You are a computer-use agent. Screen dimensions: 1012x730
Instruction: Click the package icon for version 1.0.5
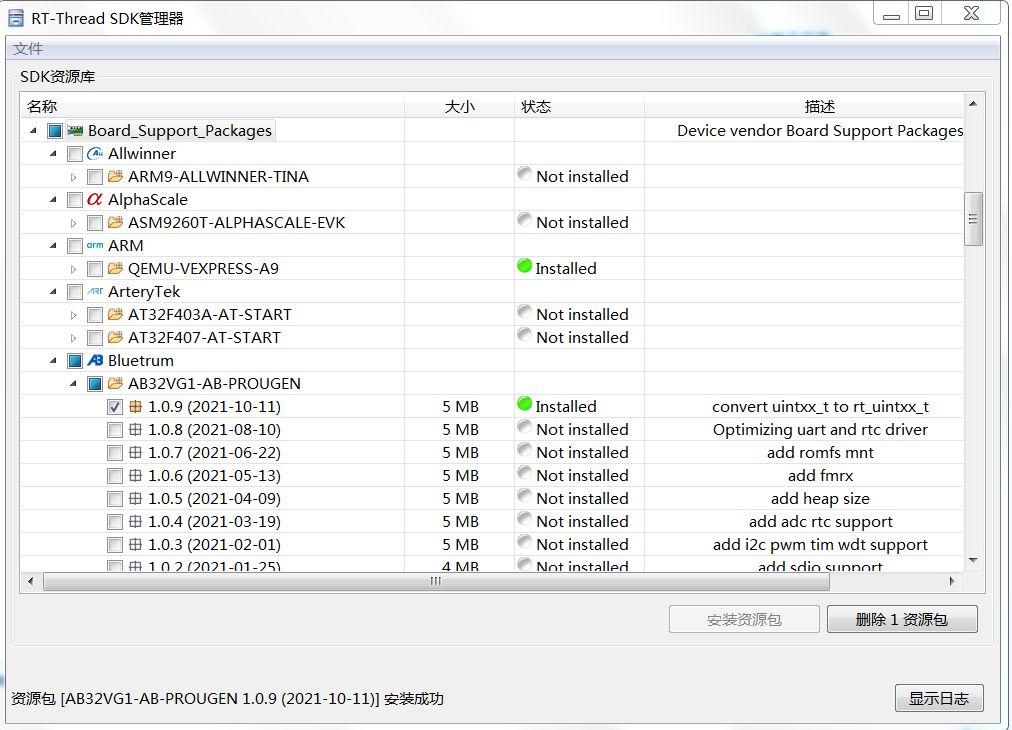(x=136, y=498)
